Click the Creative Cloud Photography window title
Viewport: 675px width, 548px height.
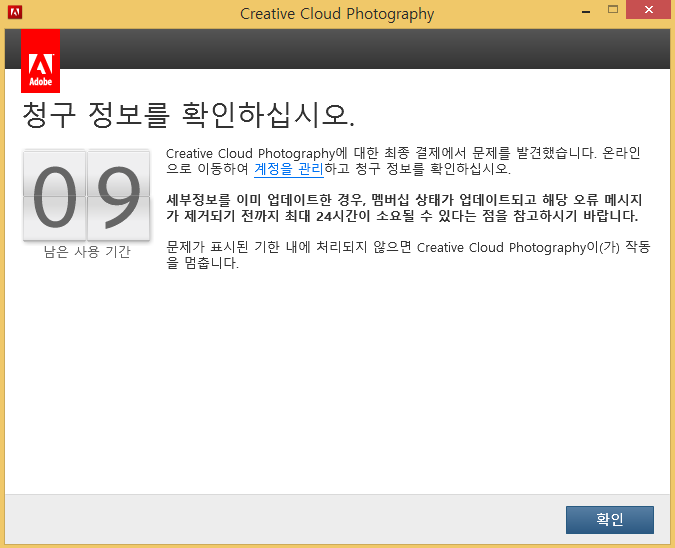pos(337,14)
